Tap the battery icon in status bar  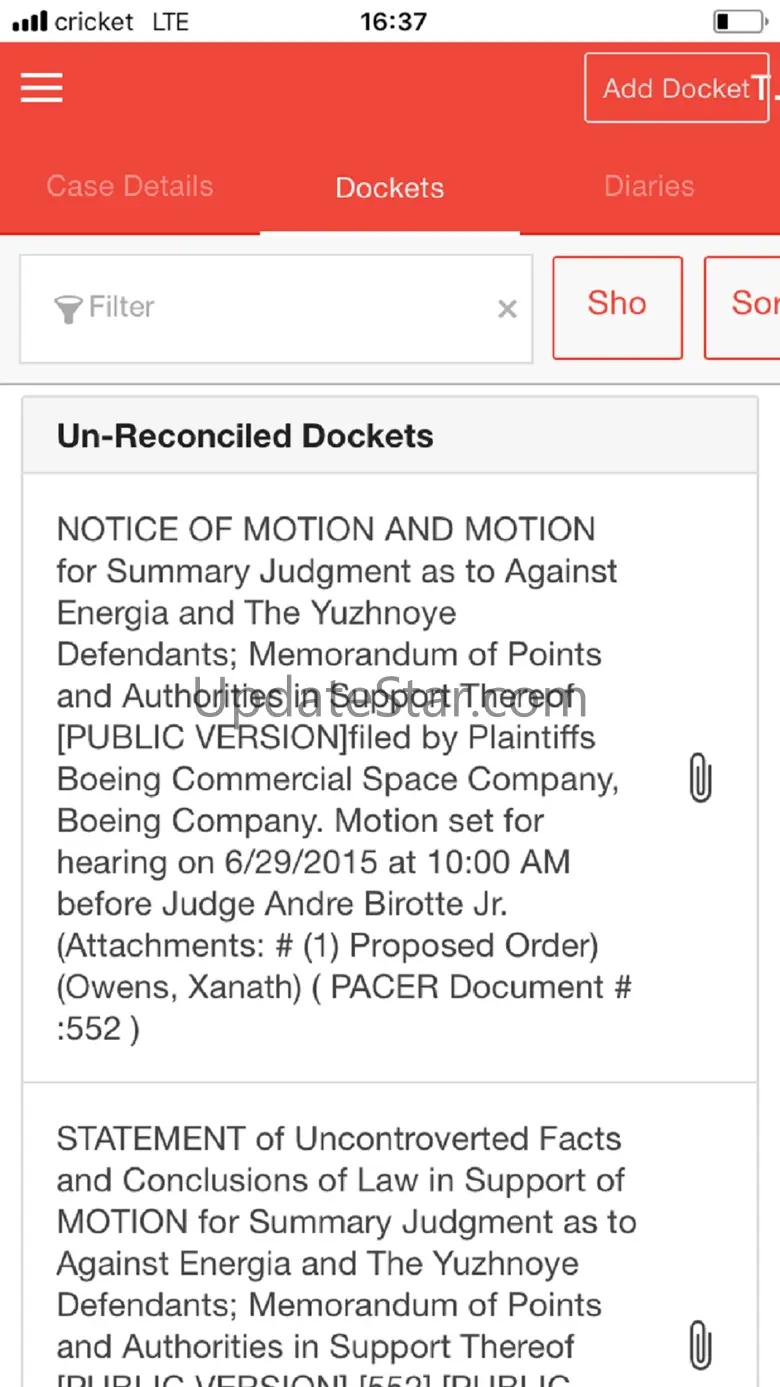[738, 21]
